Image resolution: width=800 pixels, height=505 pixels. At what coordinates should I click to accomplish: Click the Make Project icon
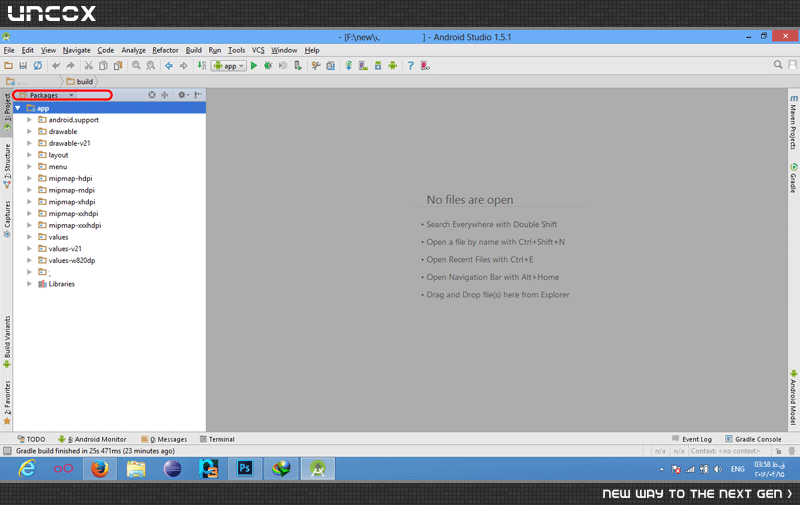pos(202,65)
